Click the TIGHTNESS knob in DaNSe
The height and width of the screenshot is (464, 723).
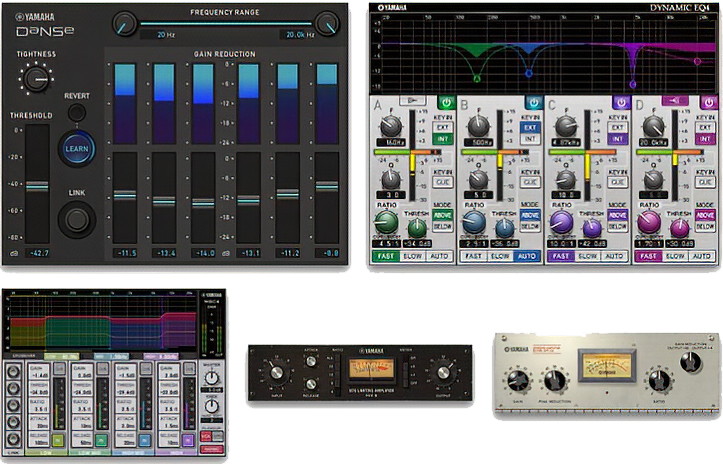pyautogui.click(x=36, y=79)
